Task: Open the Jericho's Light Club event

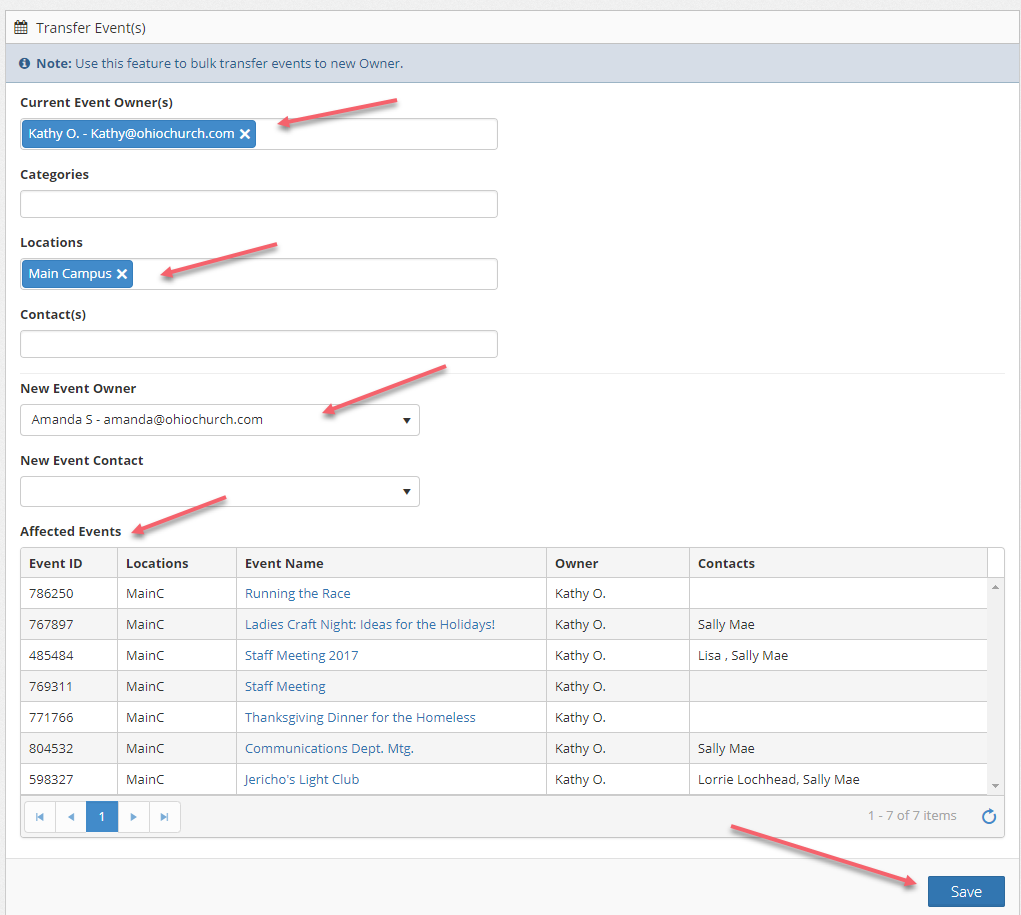Action: [x=302, y=779]
